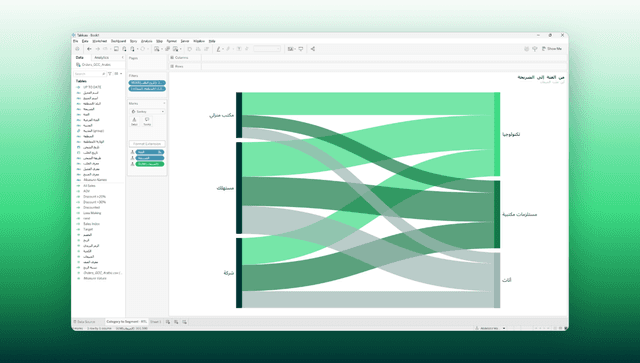Click the filter fields icon beside search box
This screenshot has width=640, height=363.
tap(110, 73)
